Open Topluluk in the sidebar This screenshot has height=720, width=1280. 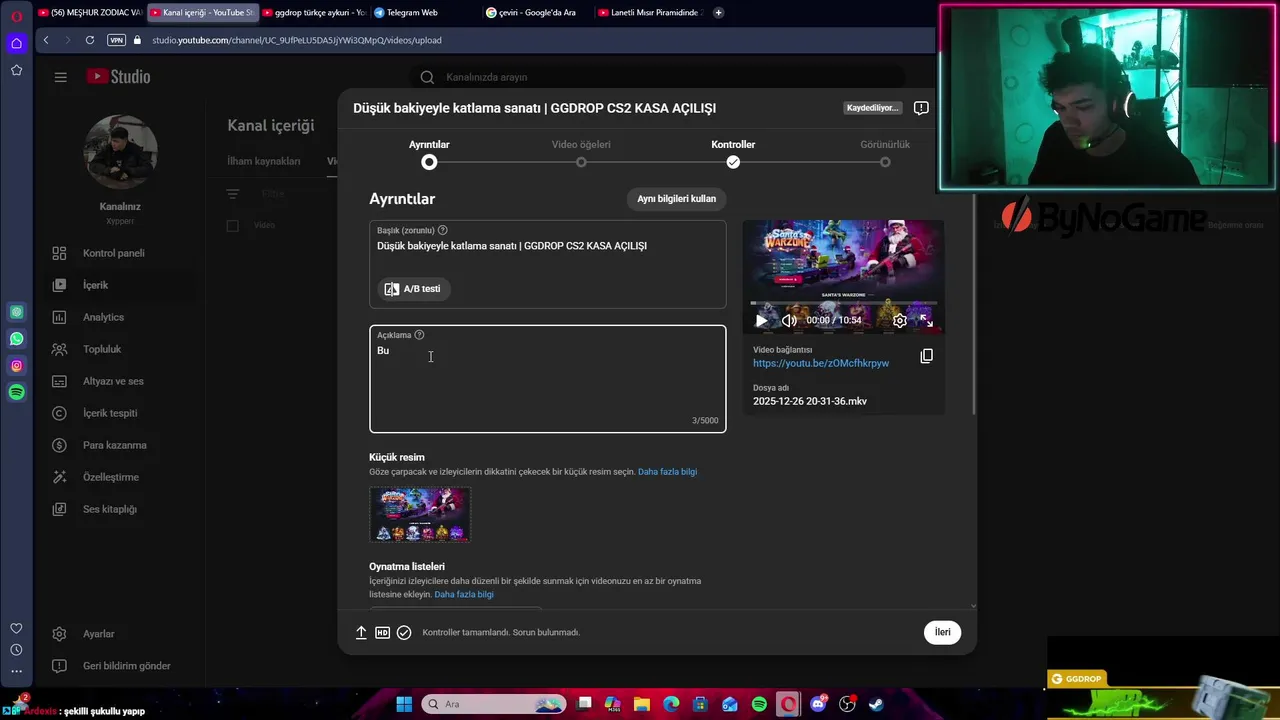[102, 349]
